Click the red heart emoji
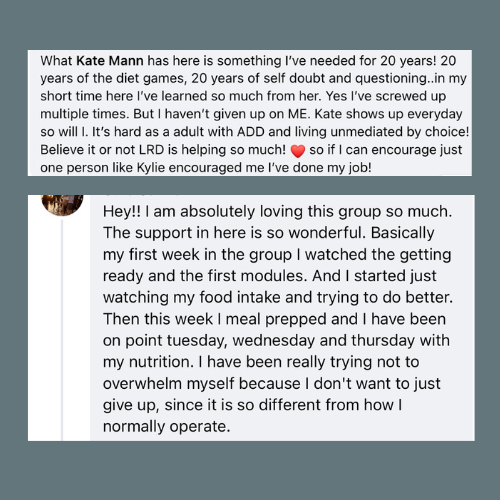 click(298, 151)
